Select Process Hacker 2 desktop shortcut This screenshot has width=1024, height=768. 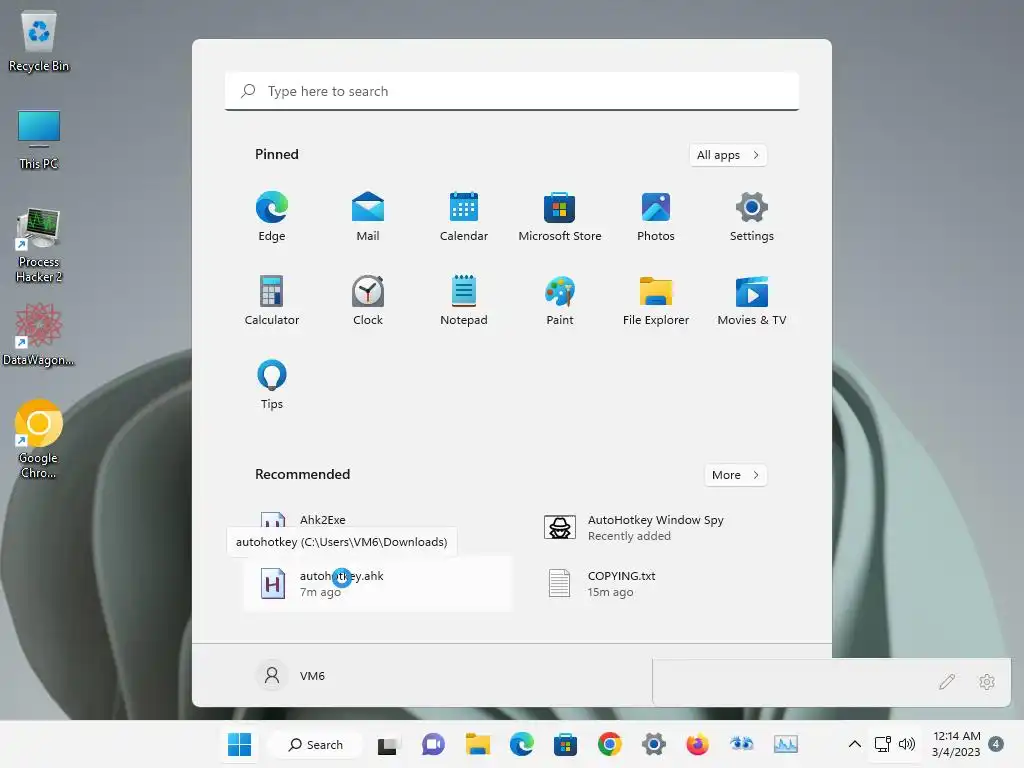(39, 246)
